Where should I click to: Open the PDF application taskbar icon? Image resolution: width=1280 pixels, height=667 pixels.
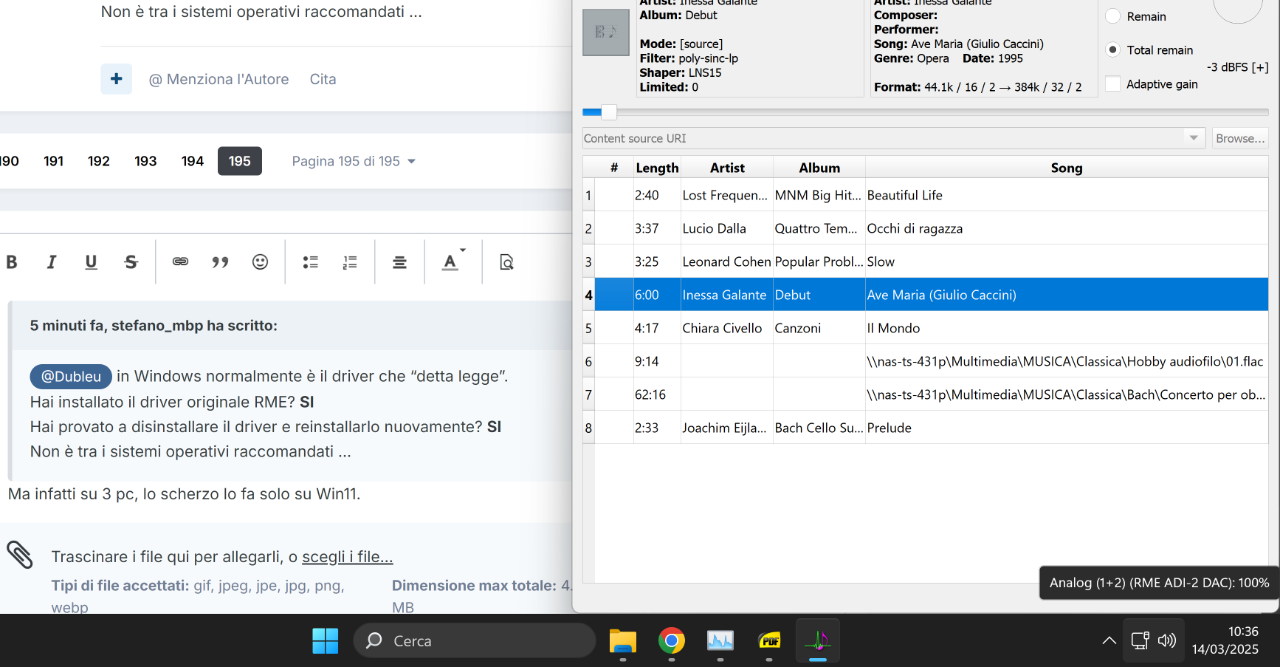tap(769, 640)
